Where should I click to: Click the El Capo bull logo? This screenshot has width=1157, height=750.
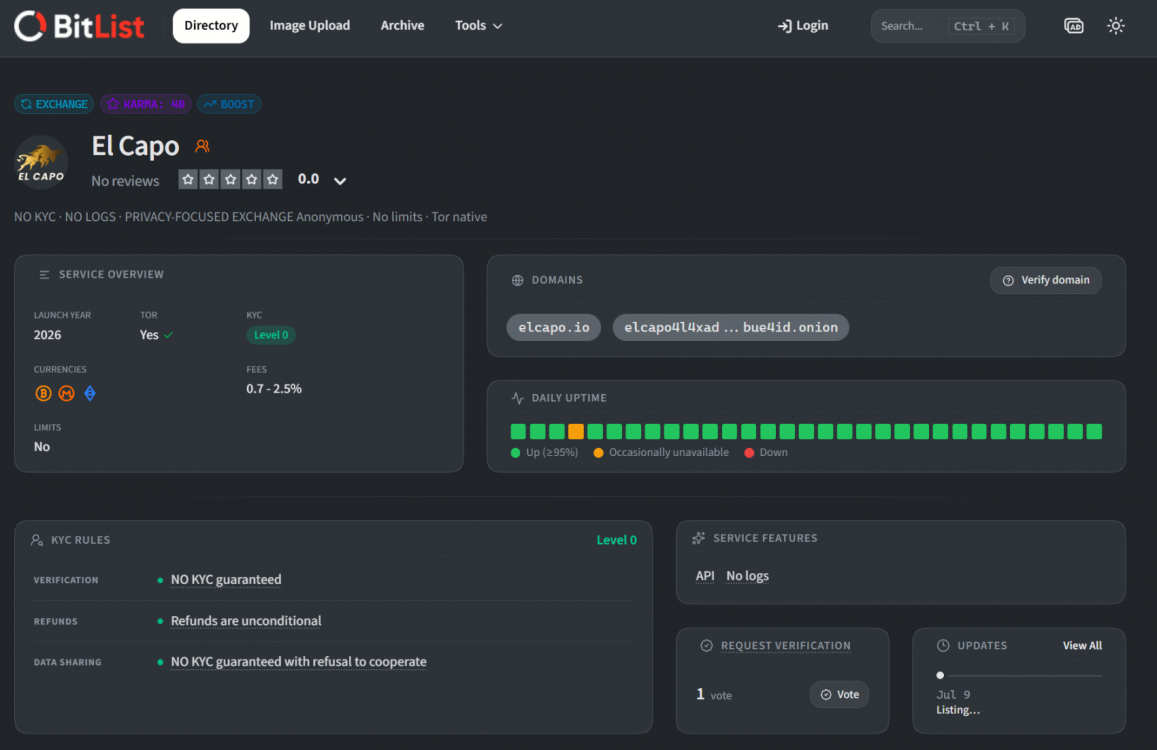point(41,162)
